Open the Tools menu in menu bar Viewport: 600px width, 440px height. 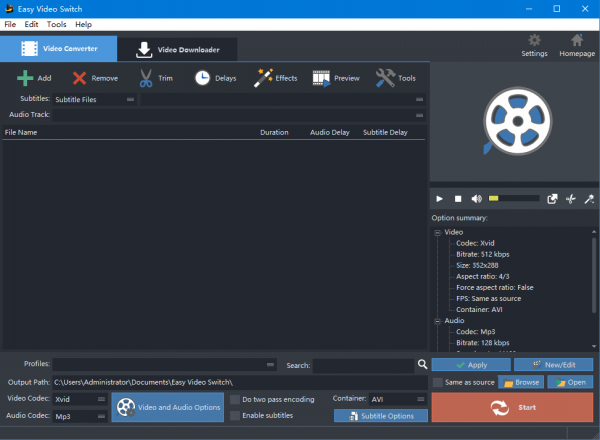point(56,24)
